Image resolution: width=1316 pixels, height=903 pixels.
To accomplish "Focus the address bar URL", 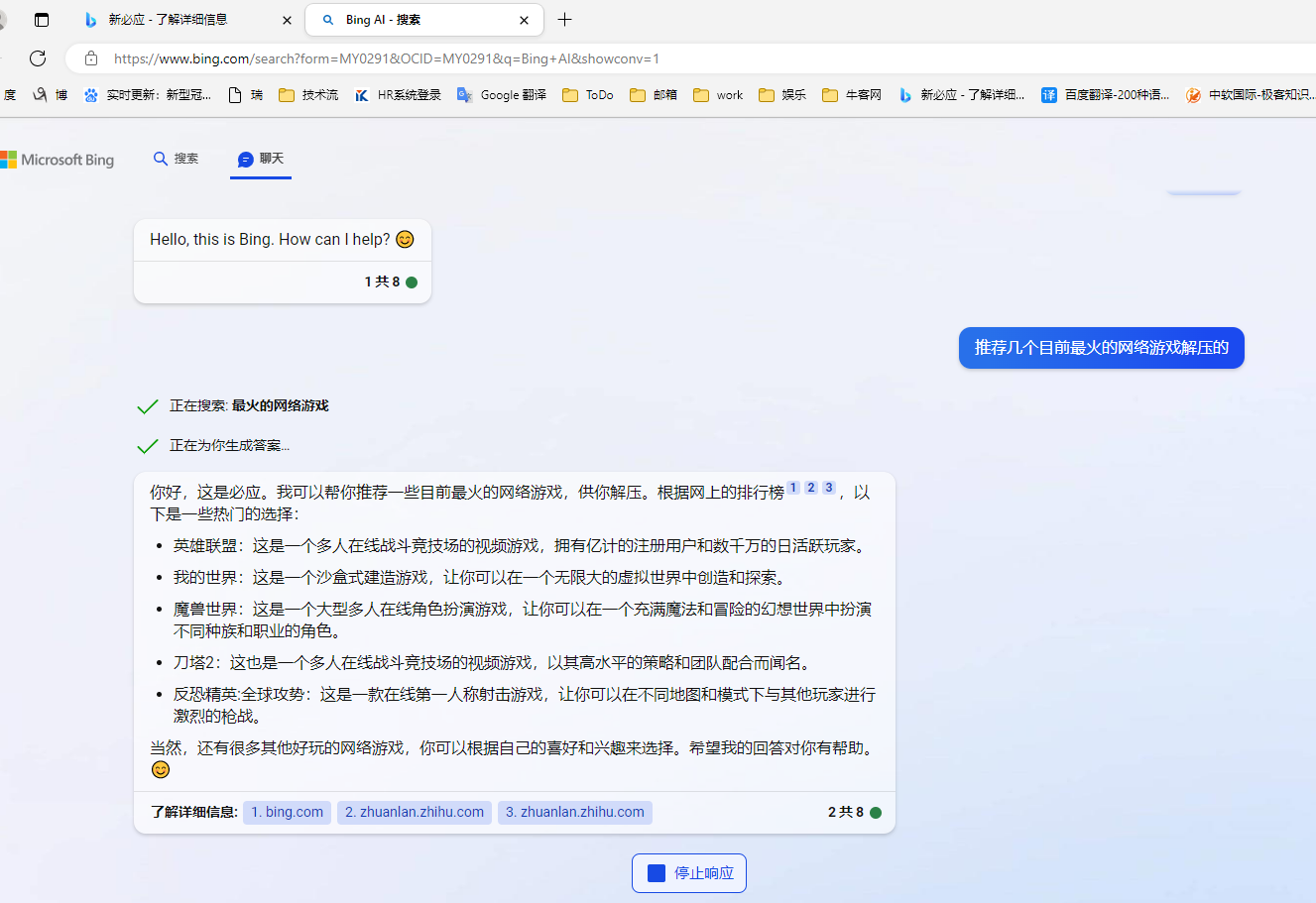I will click(x=387, y=58).
